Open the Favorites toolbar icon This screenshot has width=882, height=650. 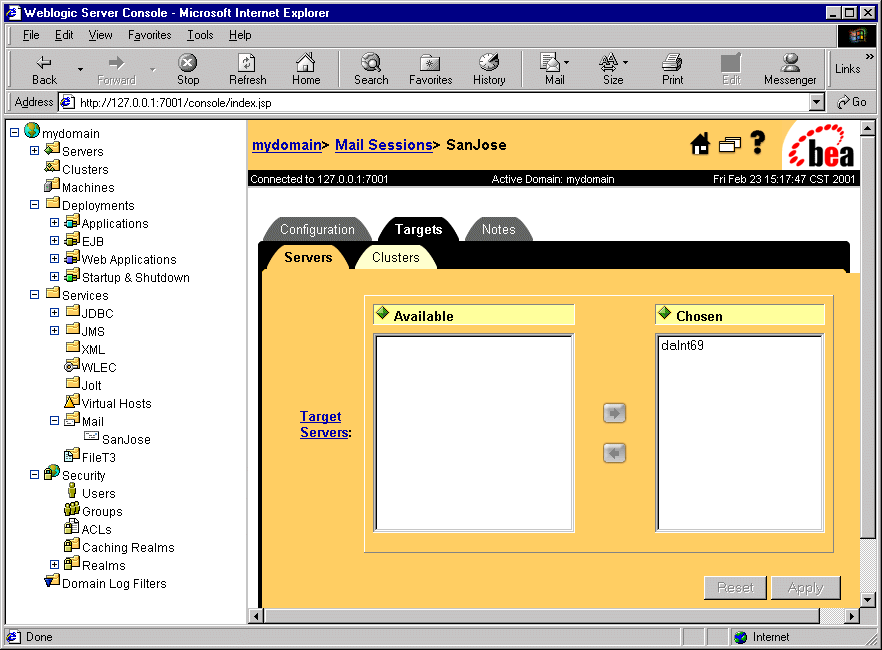point(430,70)
